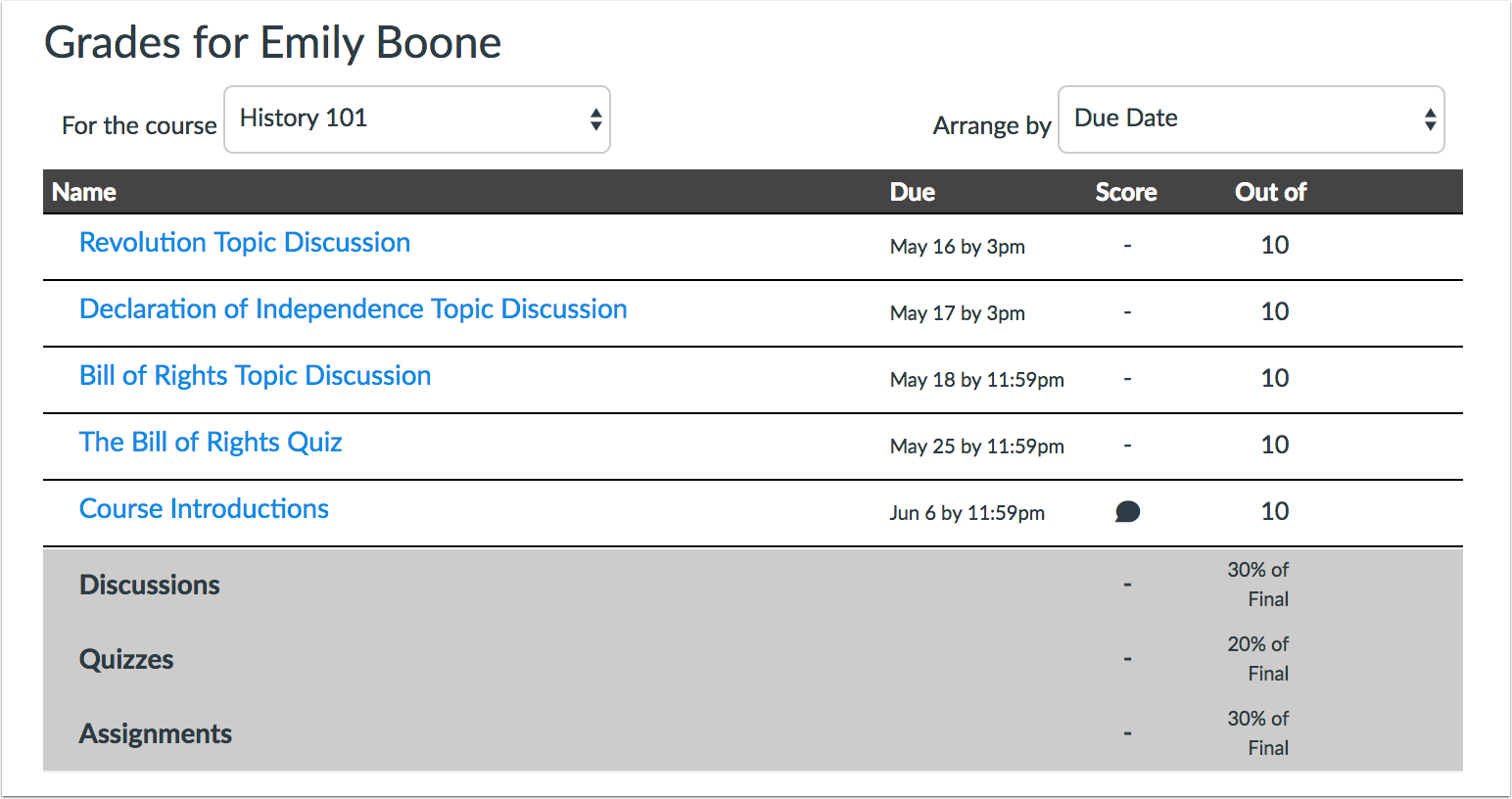Click the Out of column header

pos(1270,192)
